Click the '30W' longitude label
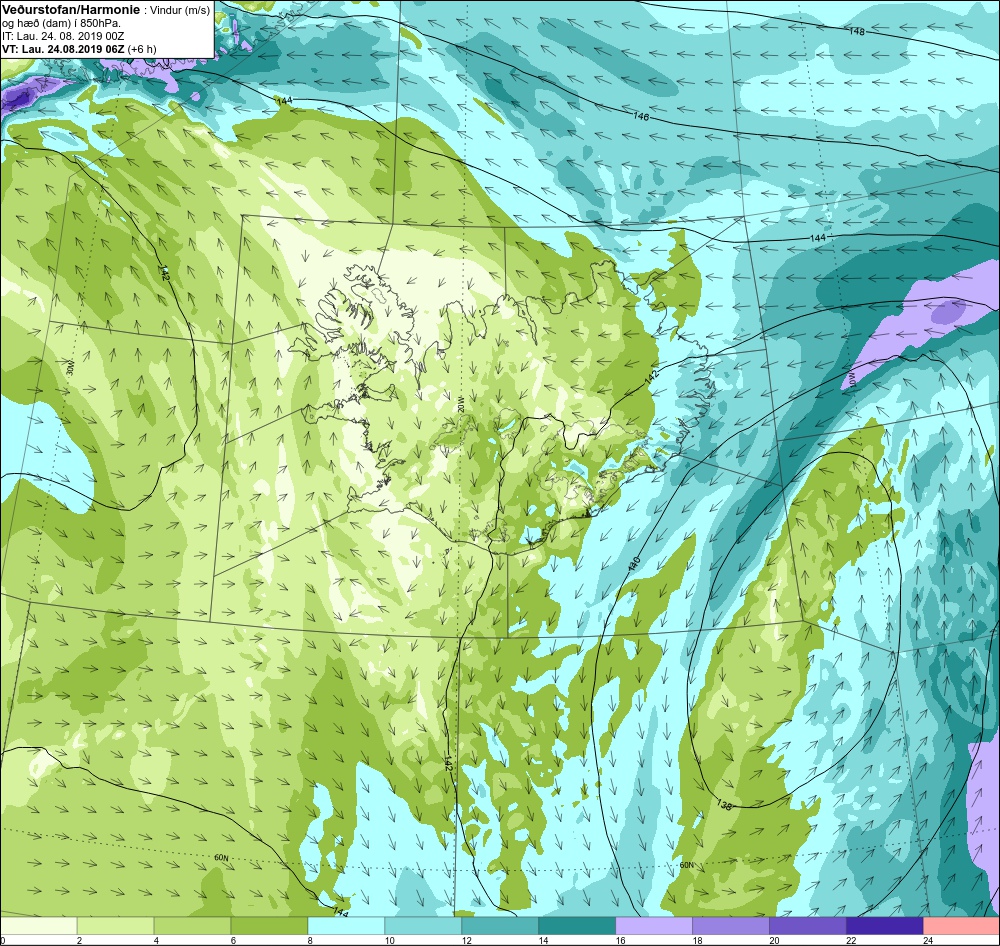Screen dimensions: 1000x946 (x=71, y=370)
